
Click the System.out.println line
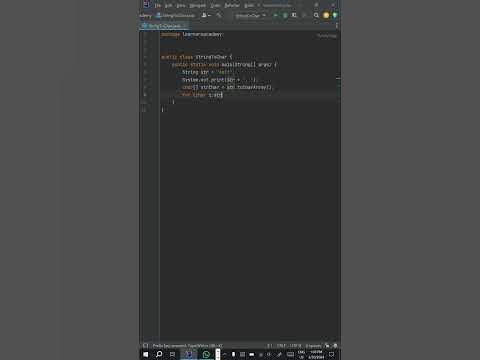pyautogui.click(x=219, y=80)
